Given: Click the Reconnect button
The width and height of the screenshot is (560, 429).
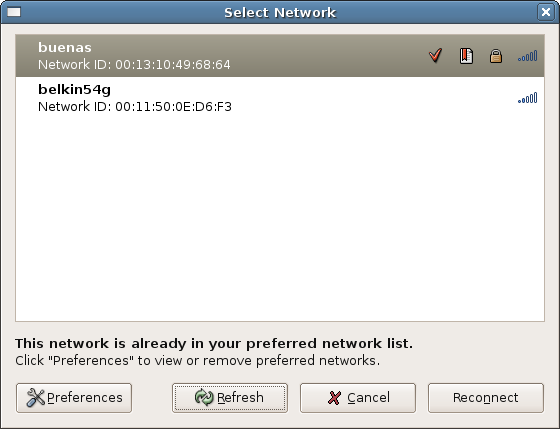Looking at the screenshot, I should [486, 398].
